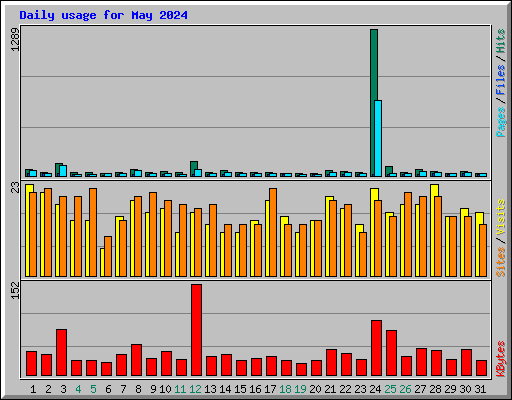Click green weekend day label 18
This screenshot has height=400, width=512.
[285, 389]
